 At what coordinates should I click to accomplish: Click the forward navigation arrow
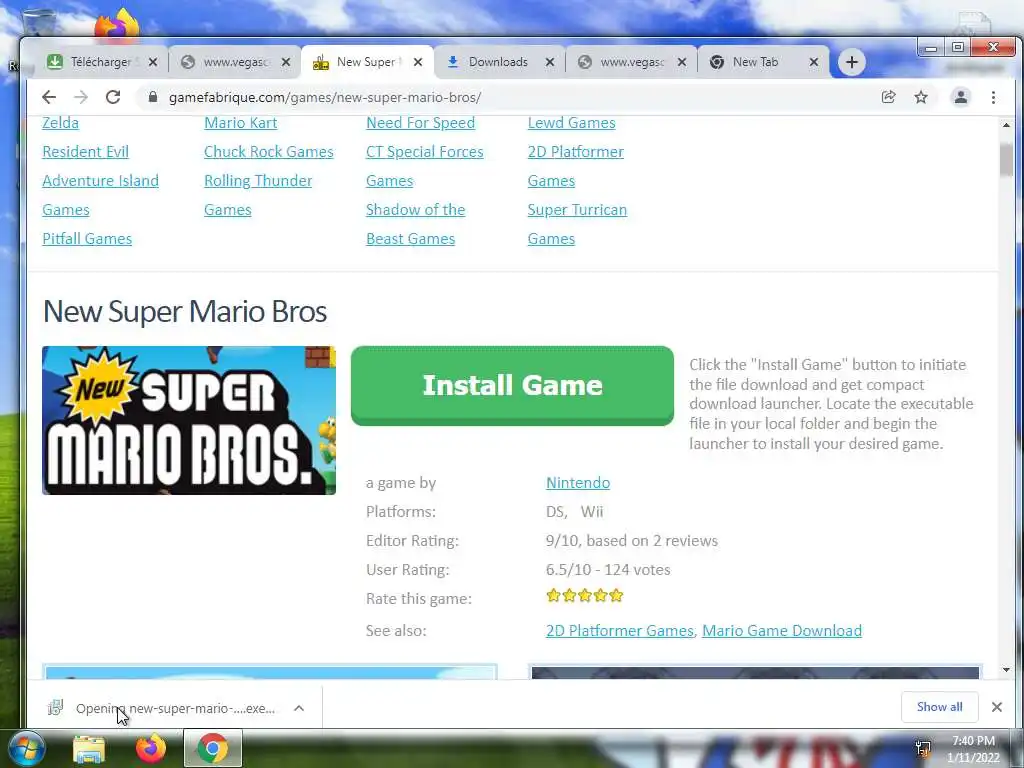pyautogui.click(x=81, y=97)
